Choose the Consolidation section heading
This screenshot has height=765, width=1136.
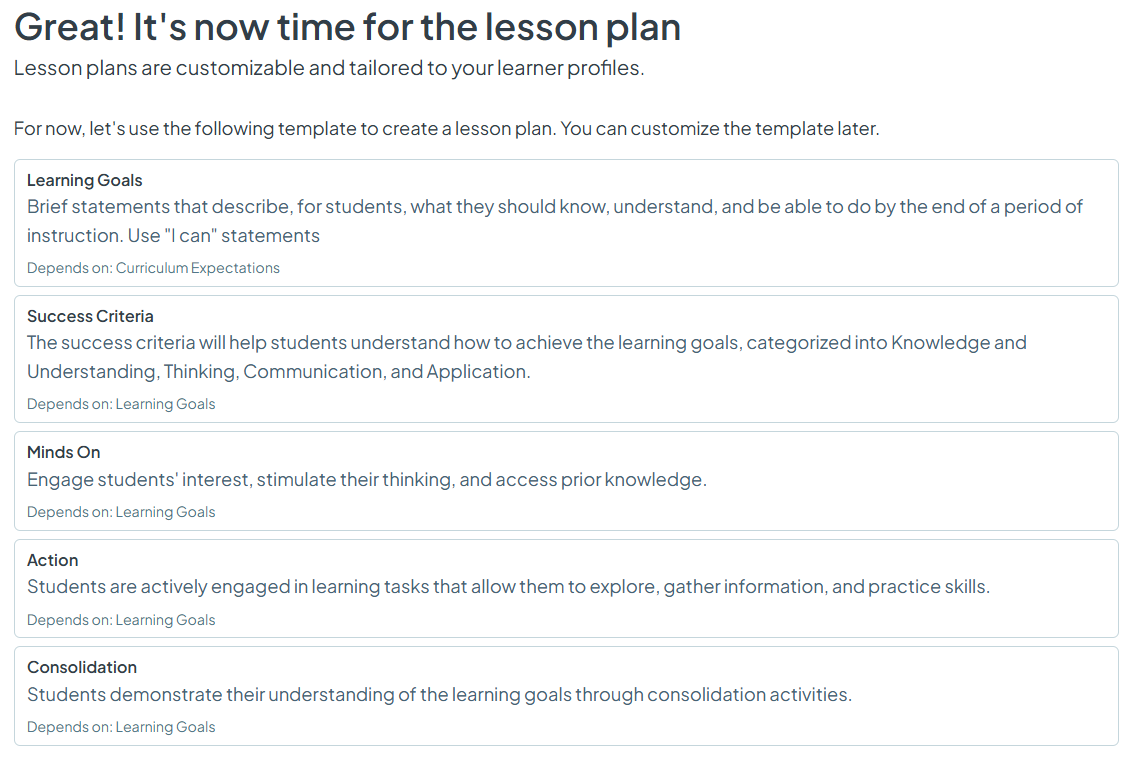click(82, 667)
